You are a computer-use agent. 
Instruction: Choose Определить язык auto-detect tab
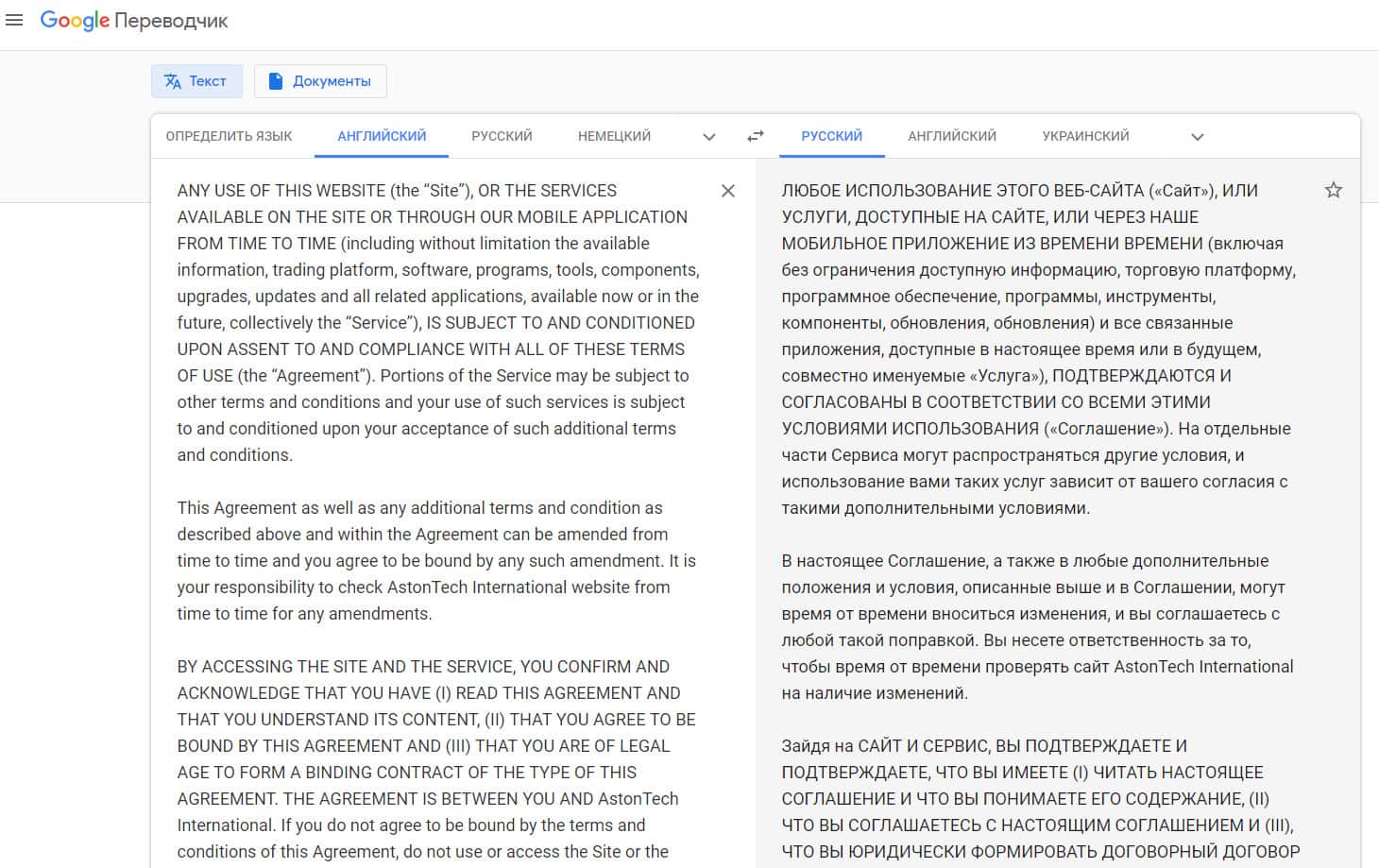pyautogui.click(x=229, y=136)
